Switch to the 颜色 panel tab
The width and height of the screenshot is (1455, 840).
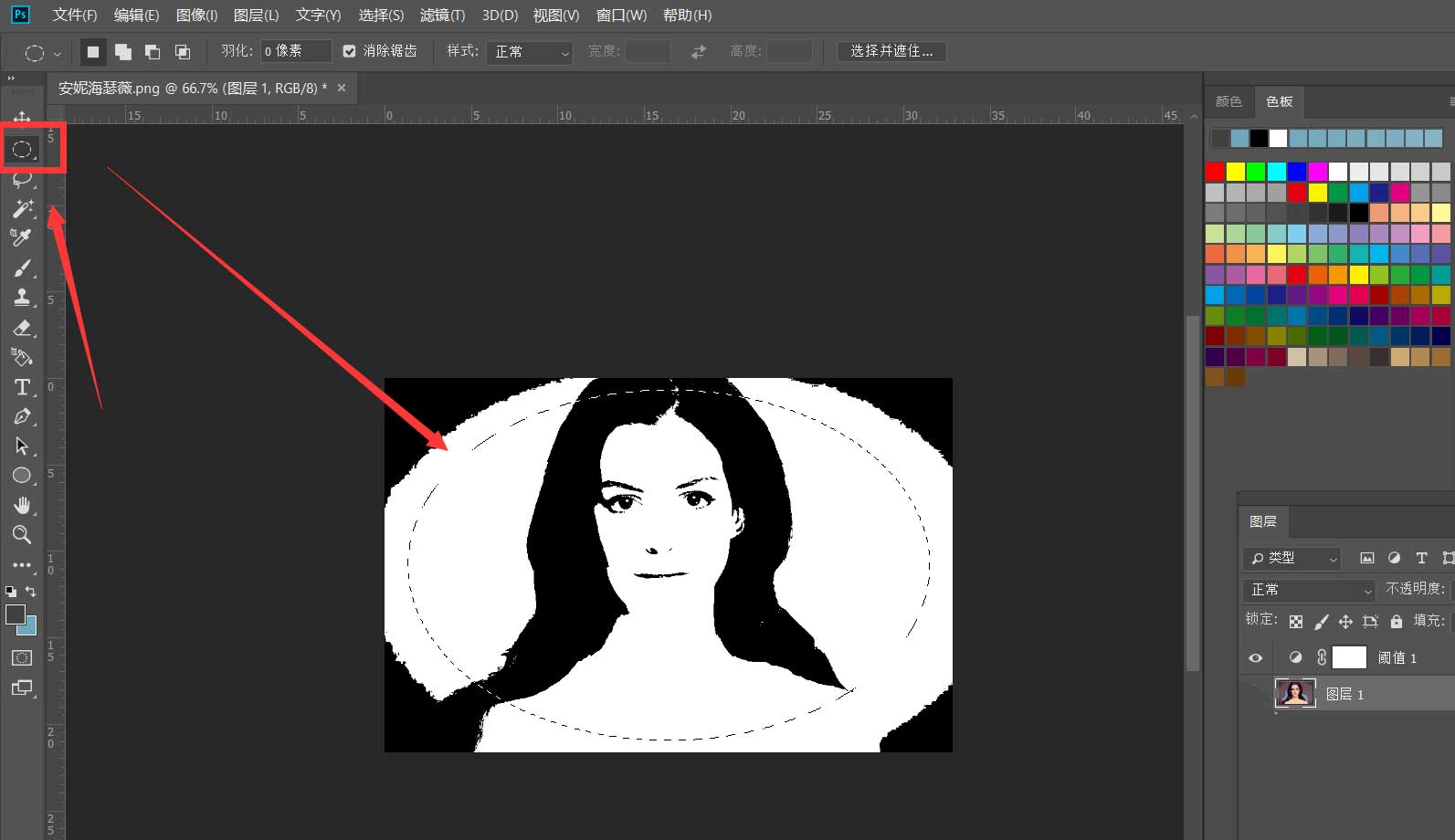point(1228,101)
